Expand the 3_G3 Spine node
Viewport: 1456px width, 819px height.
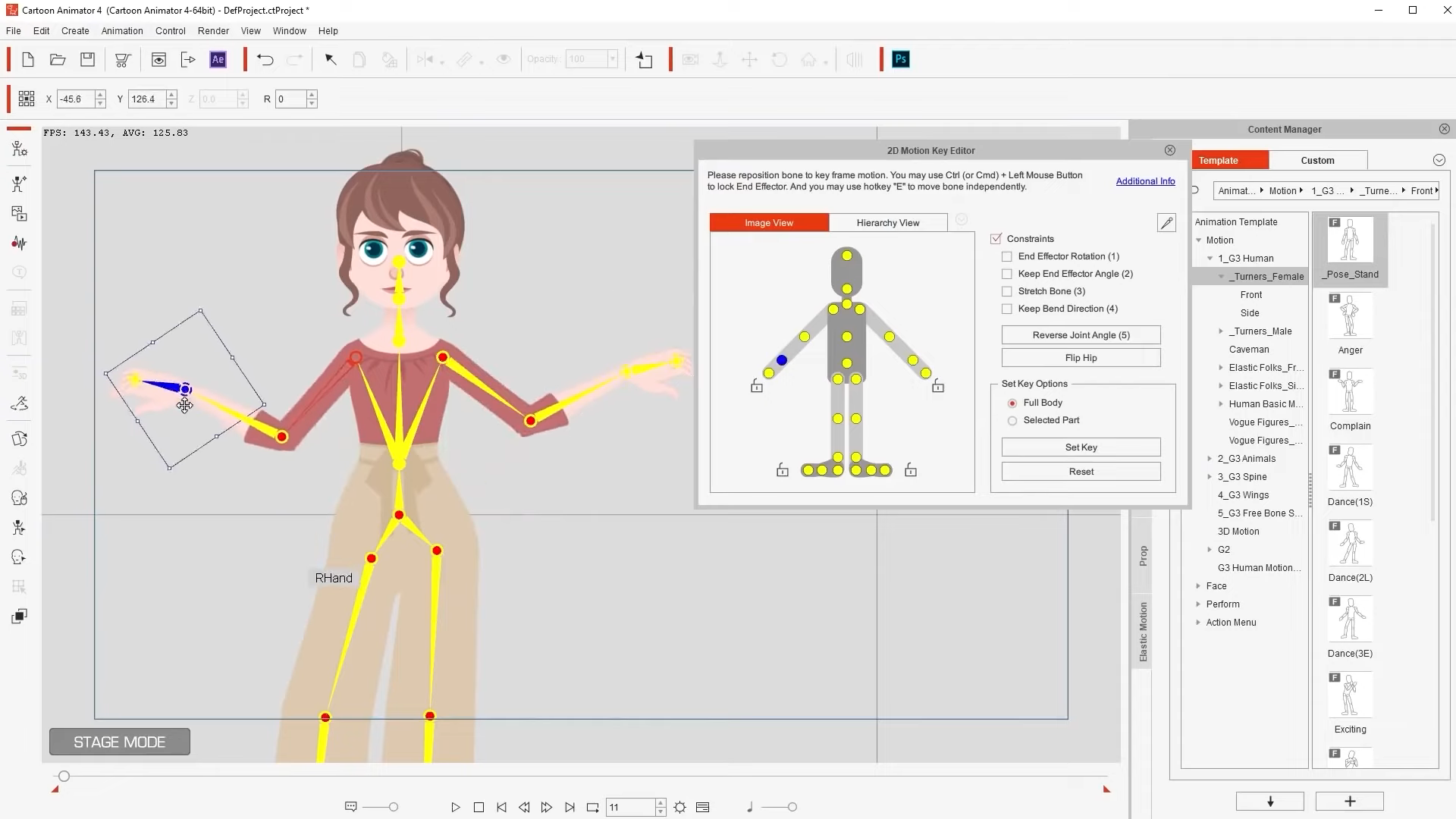coord(1210,477)
